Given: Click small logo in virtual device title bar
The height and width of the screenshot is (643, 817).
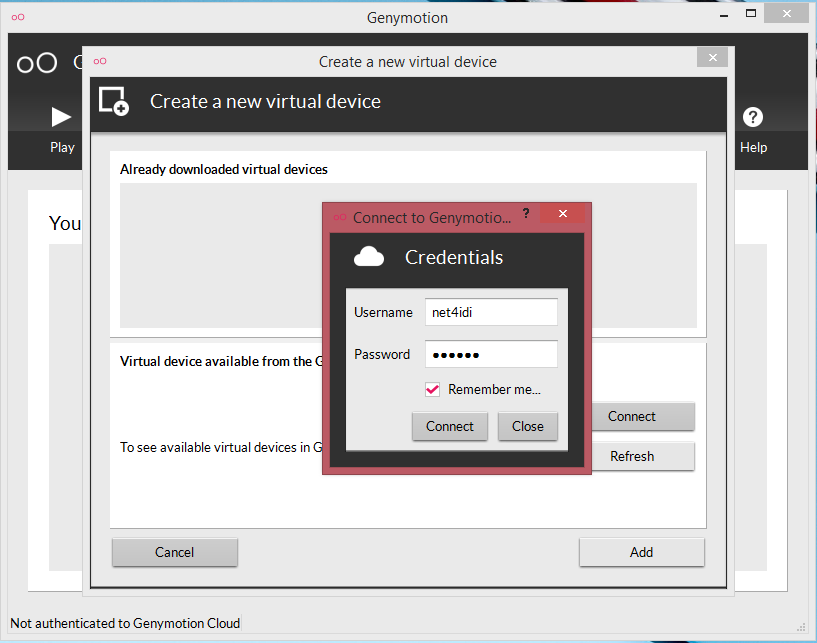Looking at the screenshot, I should pos(100,61).
